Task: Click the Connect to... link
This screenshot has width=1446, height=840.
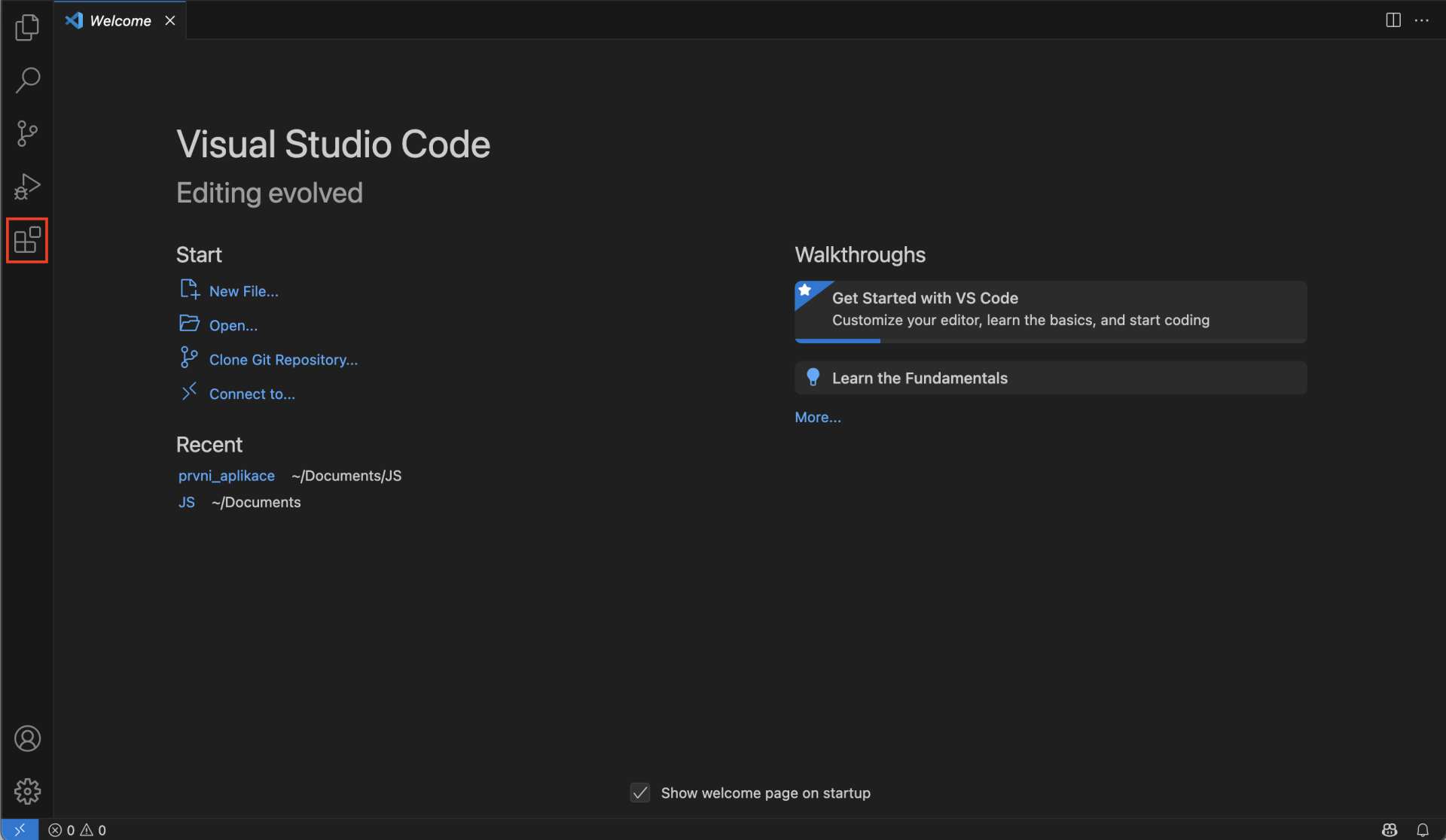Action: [x=252, y=394]
